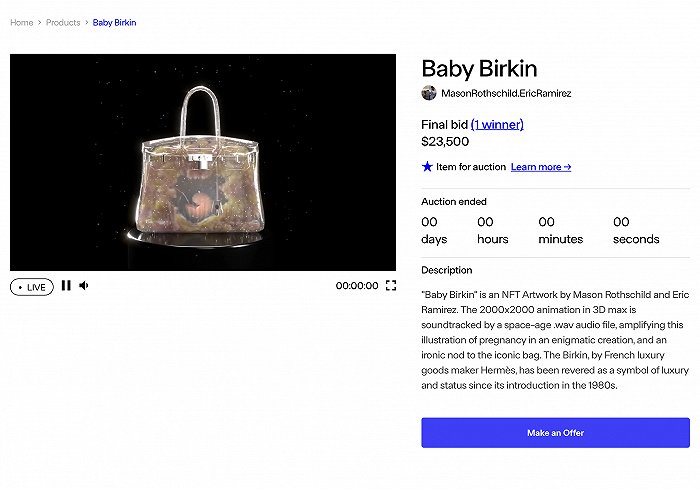The width and height of the screenshot is (700, 489).
Task: Click the blue star auction icon
Action: tap(427, 167)
